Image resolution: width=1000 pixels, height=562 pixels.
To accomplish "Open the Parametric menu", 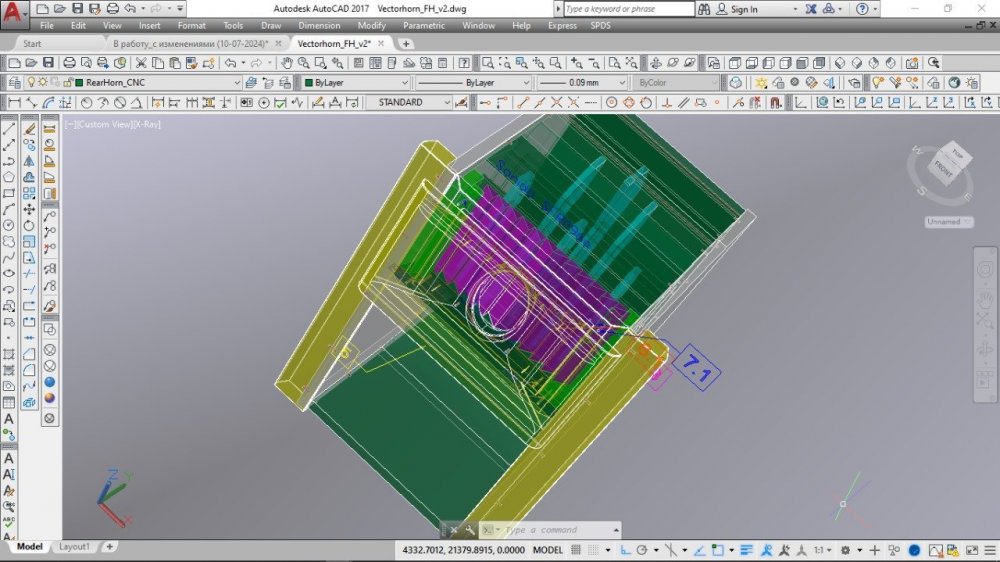I will point(424,25).
